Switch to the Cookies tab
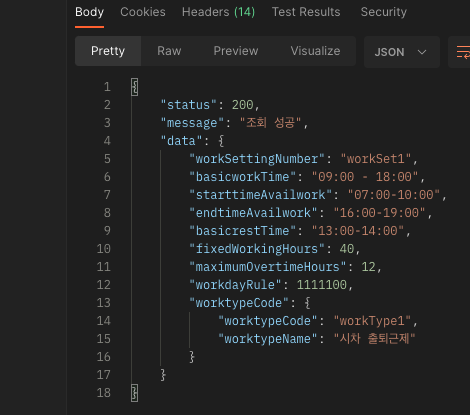470x415 pixels. coord(143,12)
